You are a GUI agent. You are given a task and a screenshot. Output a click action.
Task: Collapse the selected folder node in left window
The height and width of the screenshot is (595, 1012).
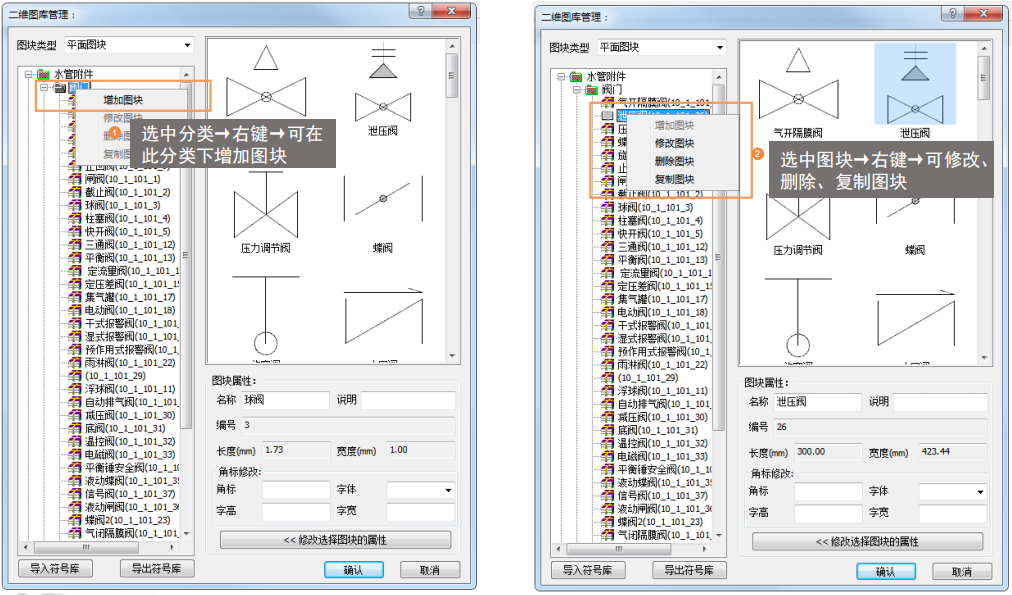click(44, 87)
